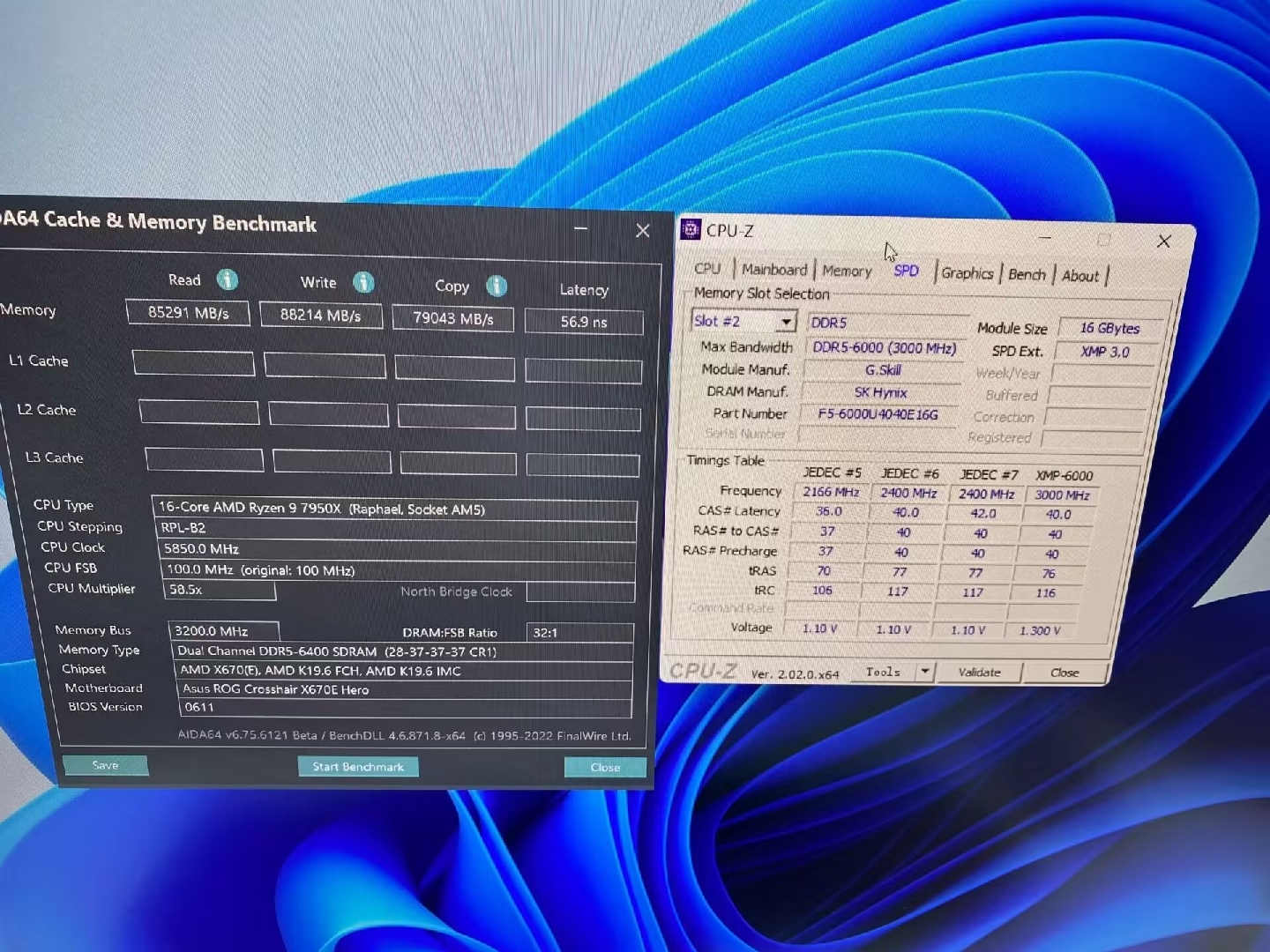1270x952 pixels.
Task: Click the CPU Stepping value RPL-B2
Action: point(396,529)
